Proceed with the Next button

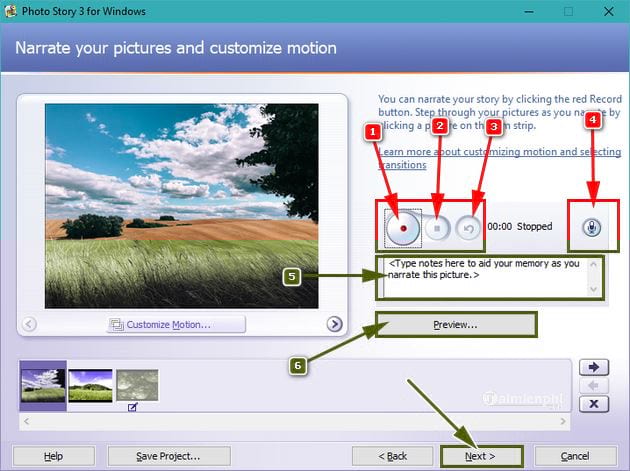pyautogui.click(x=481, y=456)
